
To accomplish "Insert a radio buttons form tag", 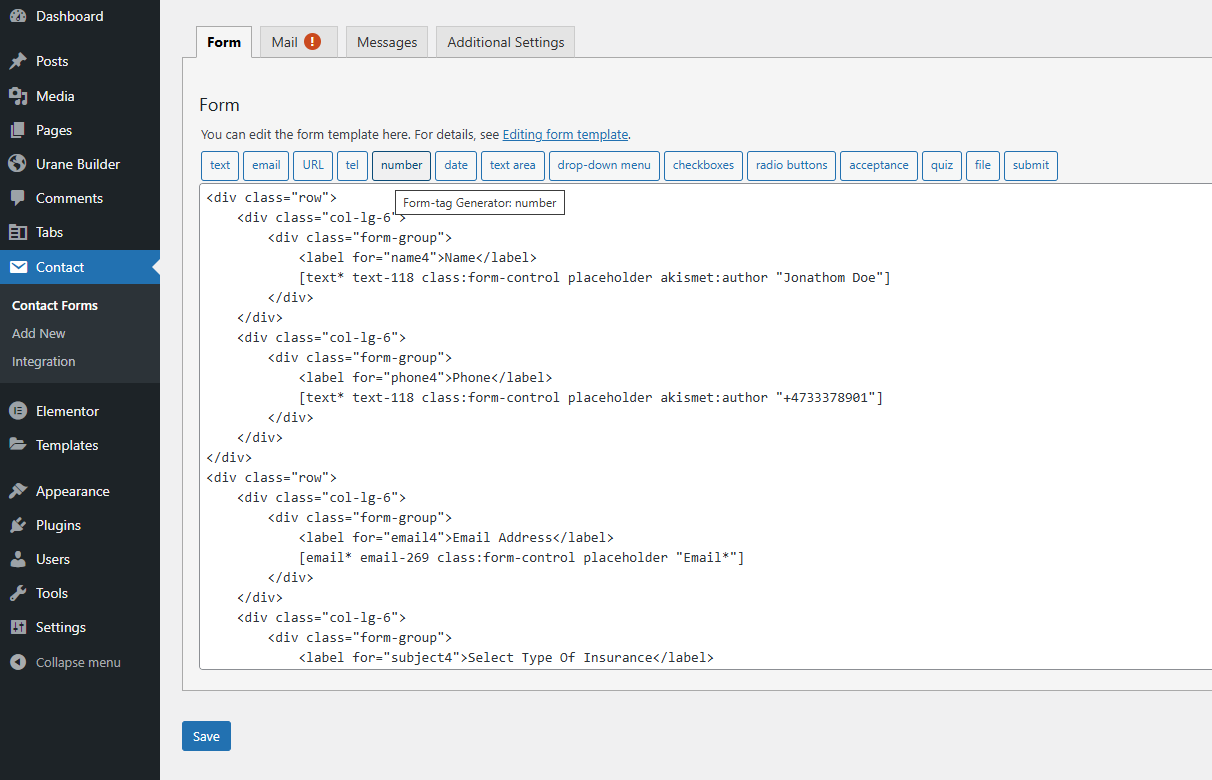I will (x=791, y=165).
